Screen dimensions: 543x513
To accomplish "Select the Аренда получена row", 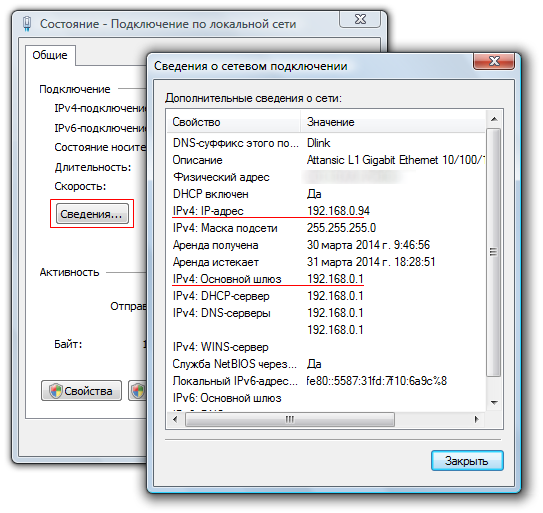I will [326, 245].
